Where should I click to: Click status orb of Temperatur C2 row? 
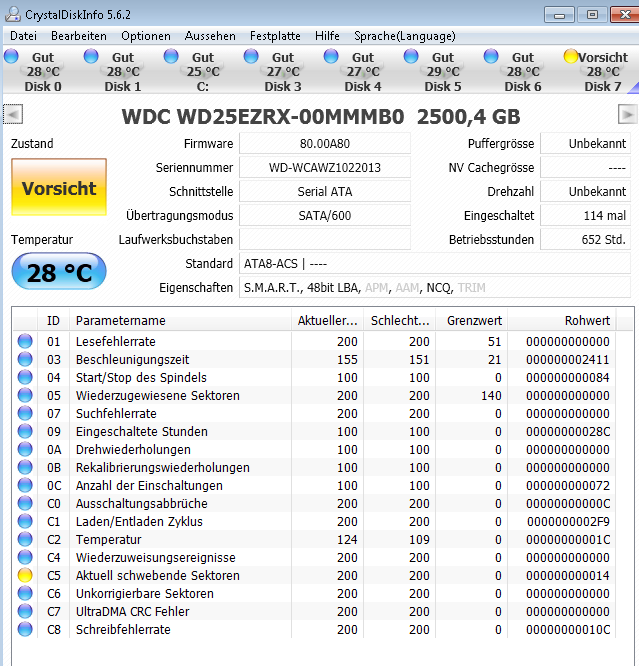[x=25, y=539]
